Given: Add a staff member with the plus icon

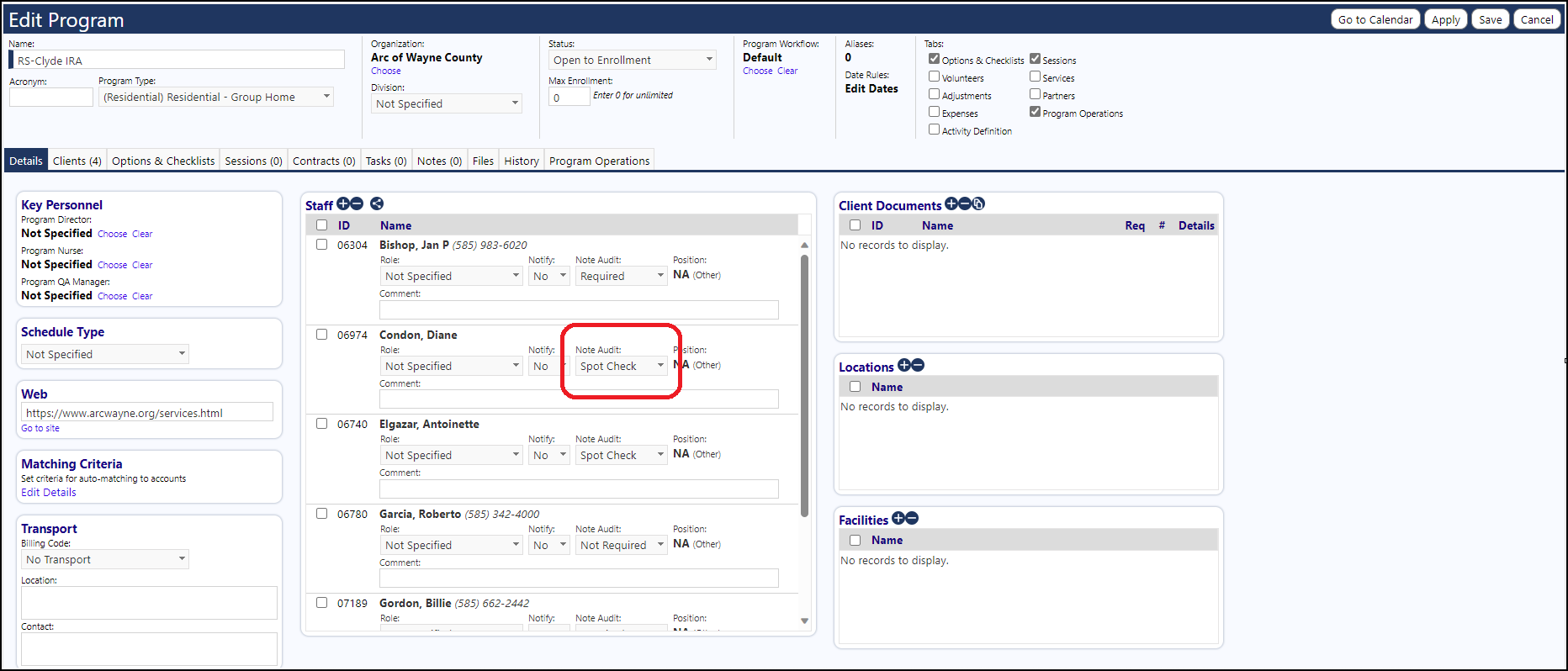Looking at the screenshot, I should coord(343,203).
